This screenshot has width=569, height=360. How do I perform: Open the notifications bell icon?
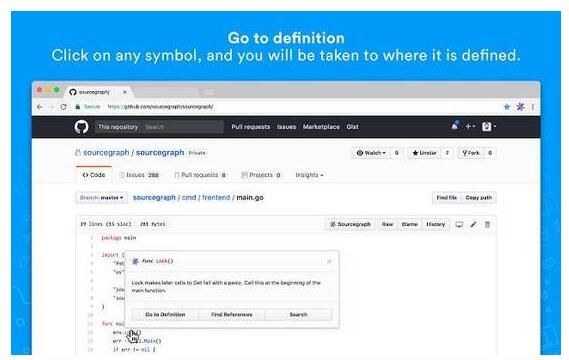(x=454, y=126)
